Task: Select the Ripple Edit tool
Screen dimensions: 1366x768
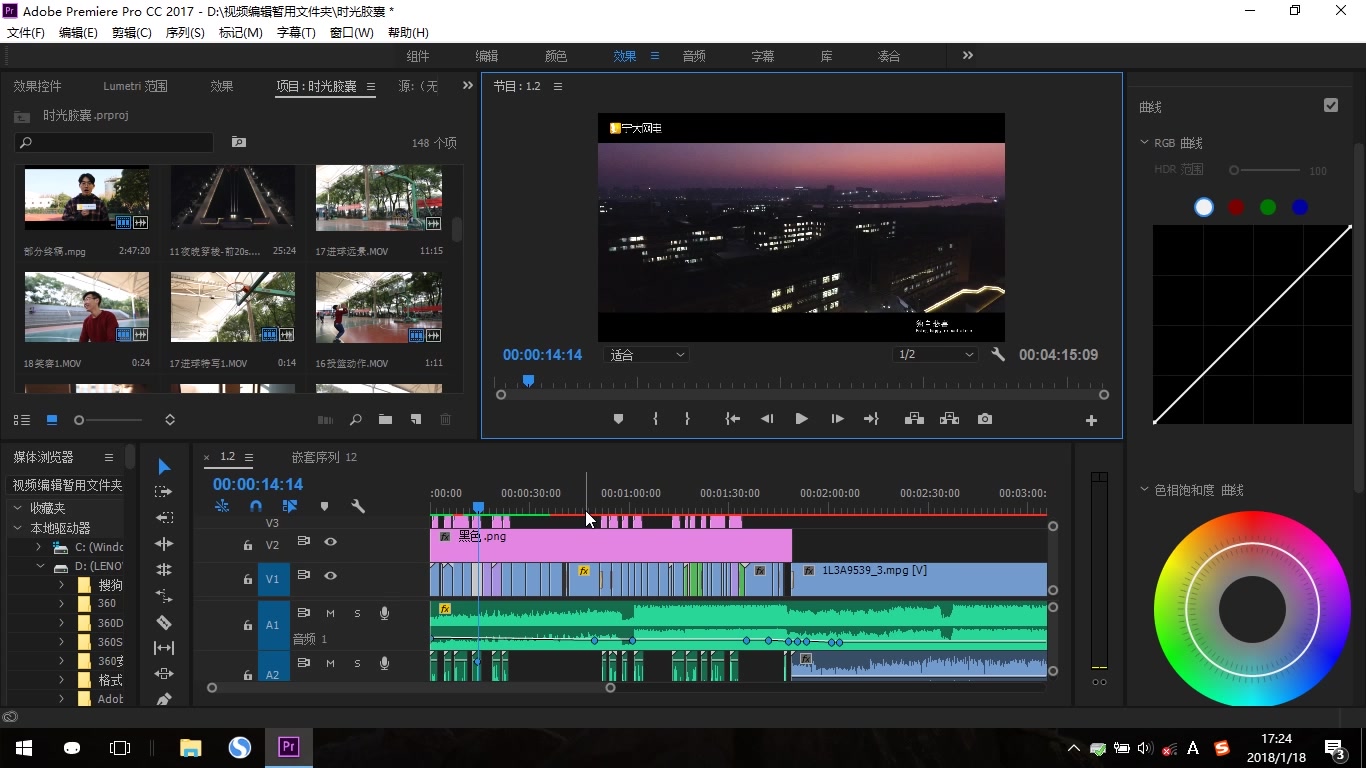Action: point(164,544)
